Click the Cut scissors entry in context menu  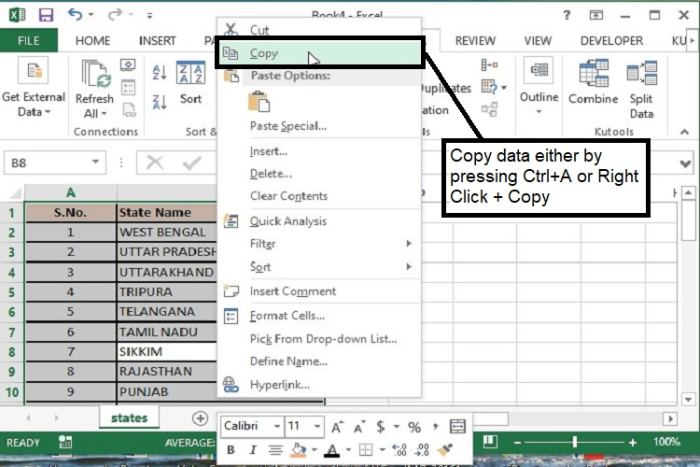tap(319, 30)
